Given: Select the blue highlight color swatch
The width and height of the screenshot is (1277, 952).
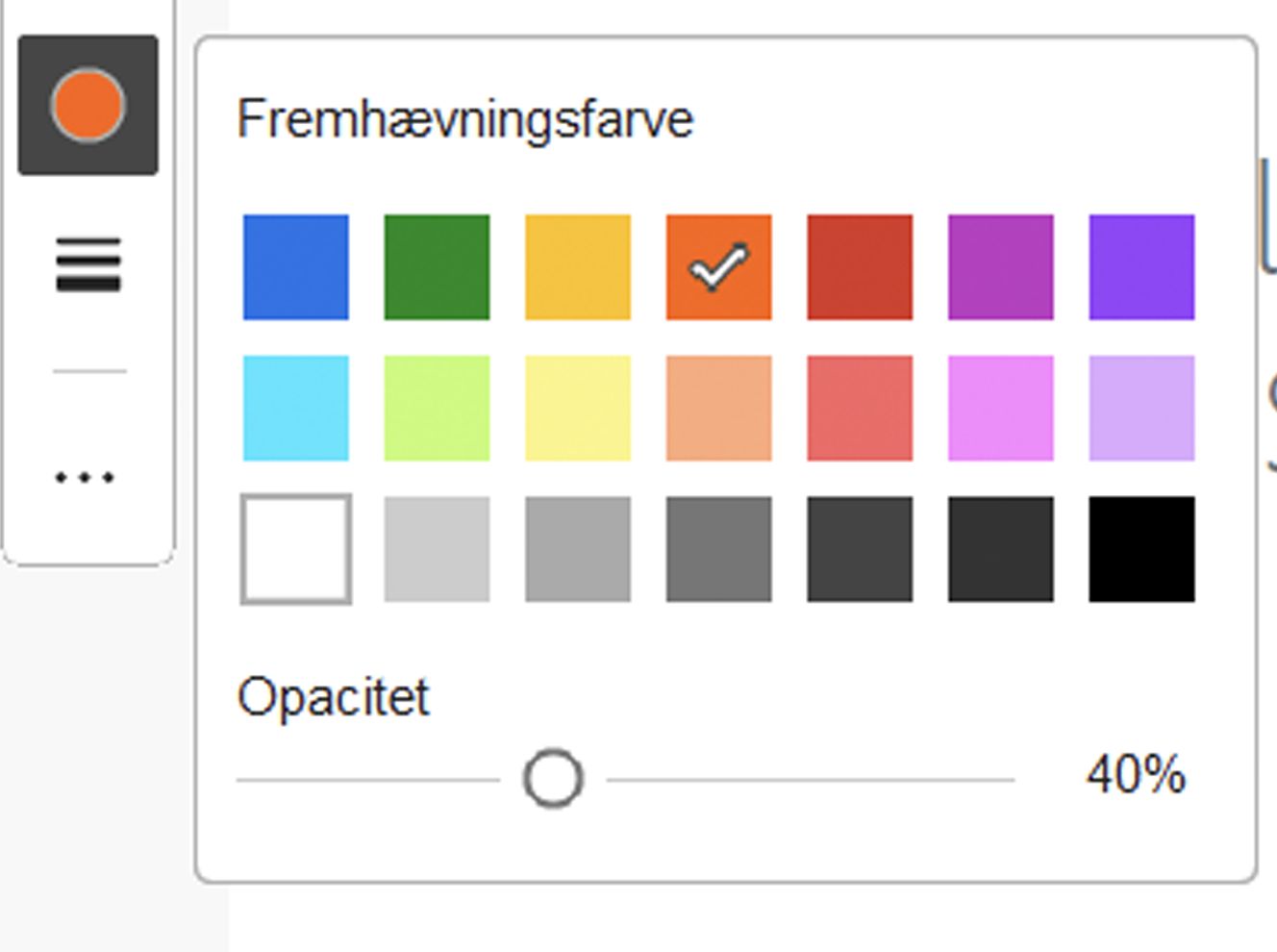Looking at the screenshot, I should click(296, 267).
